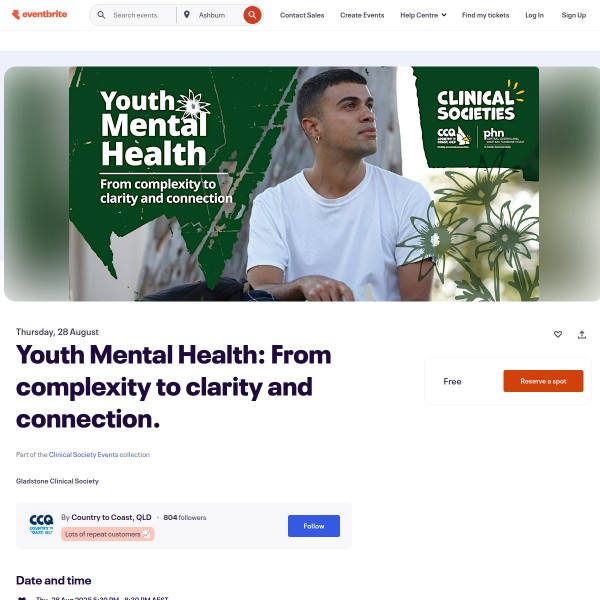Viewport: 600px width, 600px height.
Task: Click the magnifier icon in search box
Action: tap(101, 15)
